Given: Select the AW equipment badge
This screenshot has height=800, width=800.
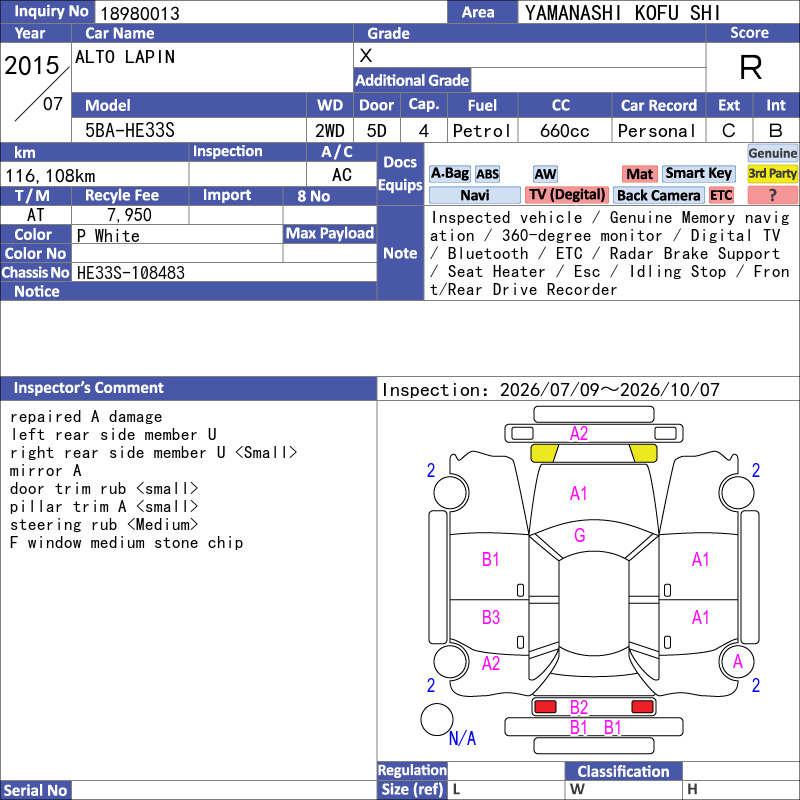Looking at the screenshot, I should tap(545, 174).
